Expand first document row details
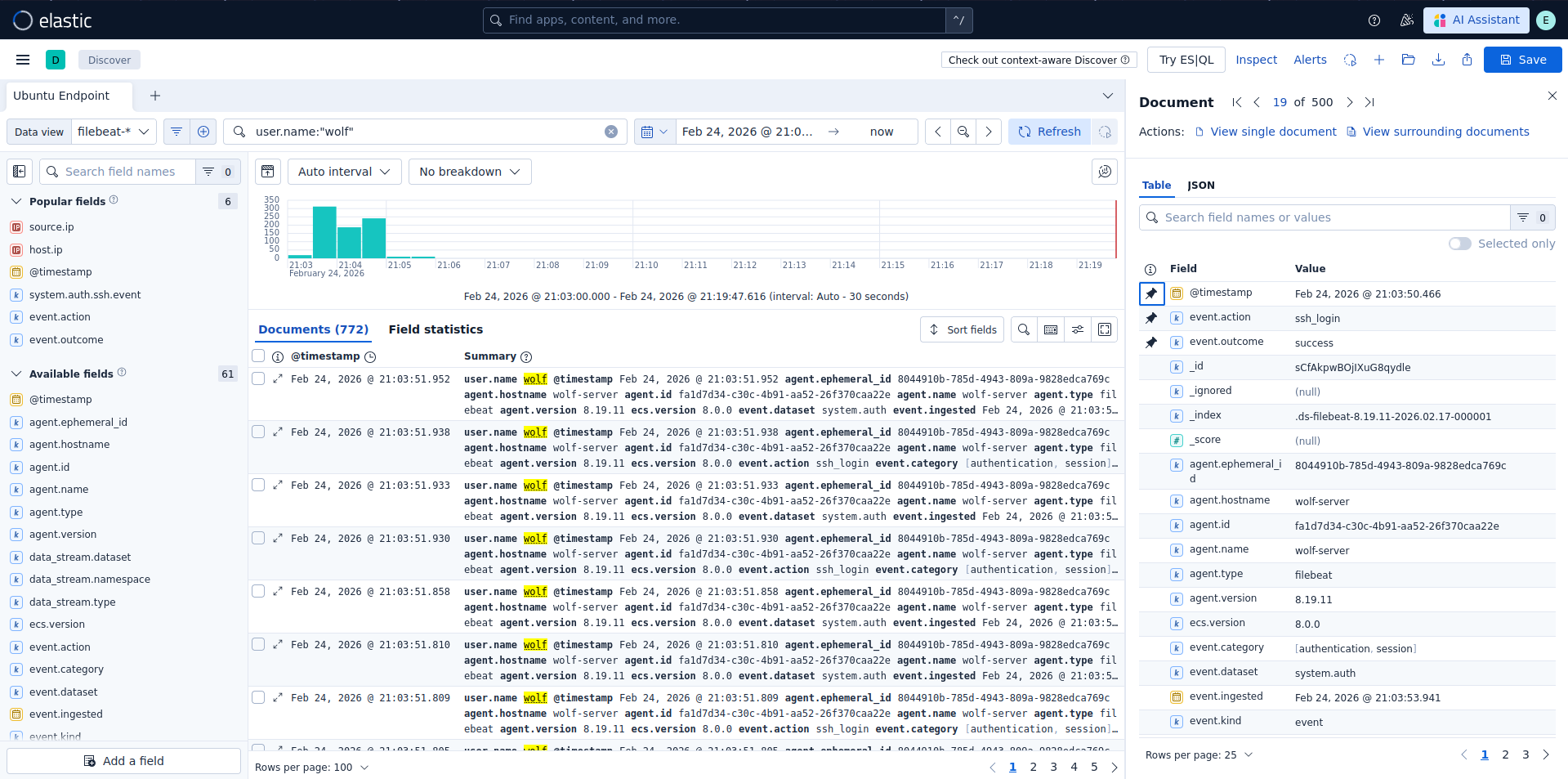Screen dimensions: 1568x779 (x=278, y=379)
